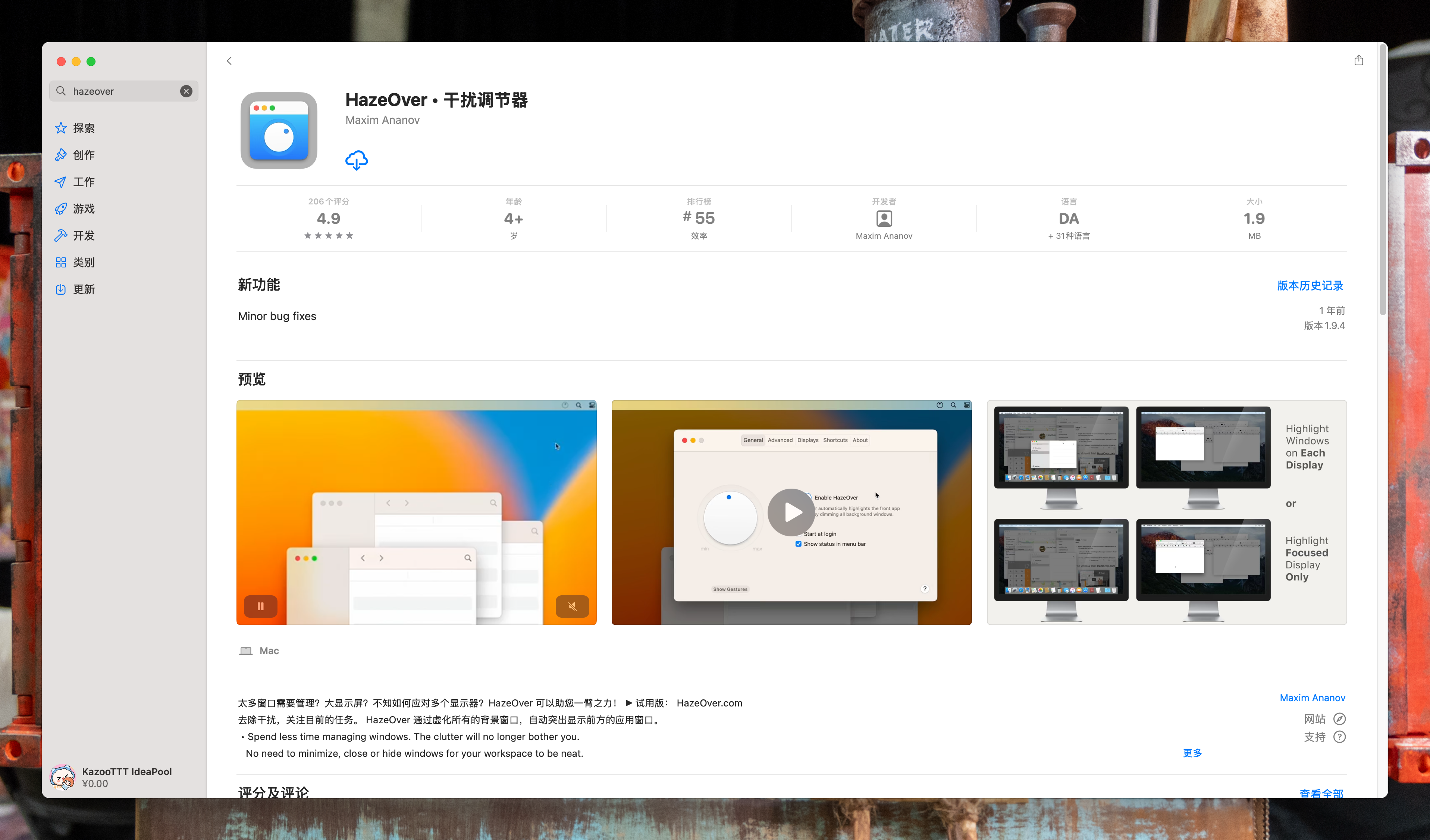Screen dimensions: 1430x840
Task: Open 创作 in the sidebar
Action: coord(75,155)
